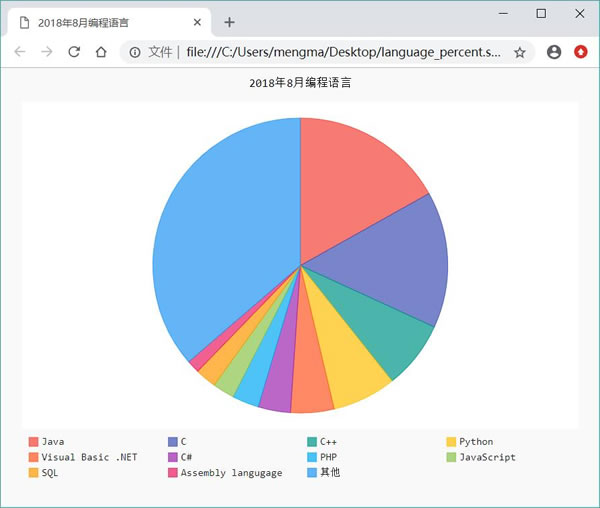Viewport: 600px width, 508px height.
Task: Click the C# legend label
Action: (x=186, y=457)
